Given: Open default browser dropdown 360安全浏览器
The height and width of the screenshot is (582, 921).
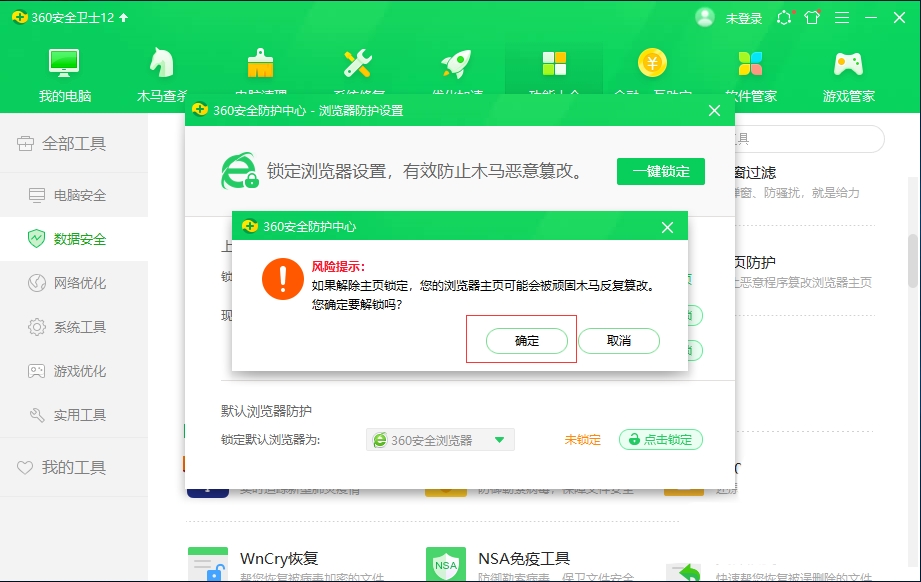Looking at the screenshot, I should click(x=440, y=440).
